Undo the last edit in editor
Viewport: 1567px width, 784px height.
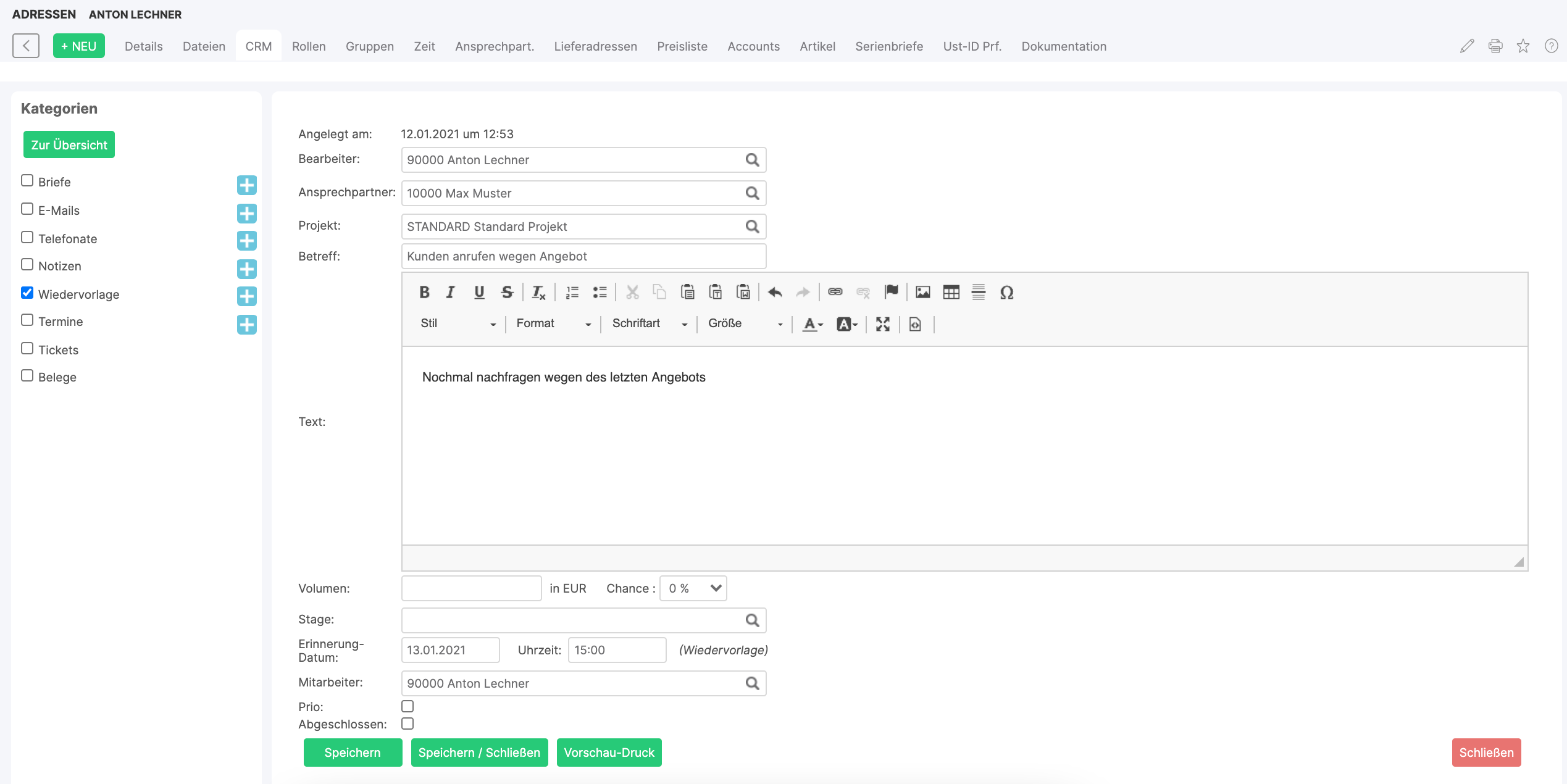click(x=775, y=292)
